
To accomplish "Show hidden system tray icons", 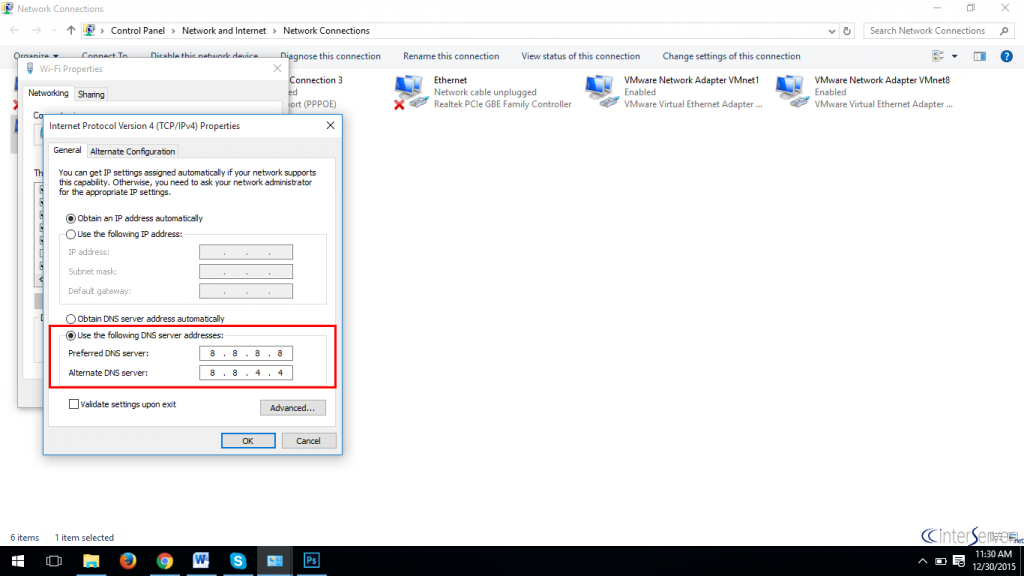I will coord(922,561).
